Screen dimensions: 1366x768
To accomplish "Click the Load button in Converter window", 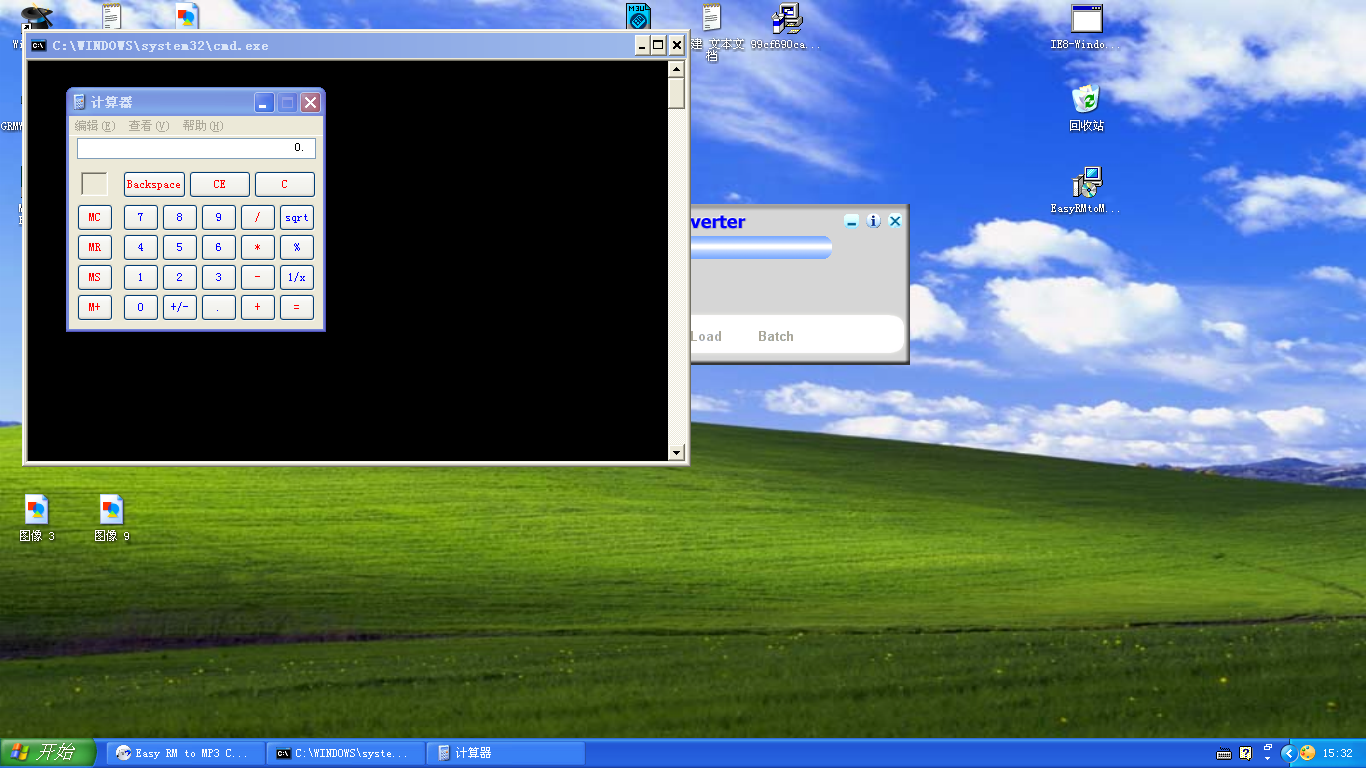I will tap(706, 336).
